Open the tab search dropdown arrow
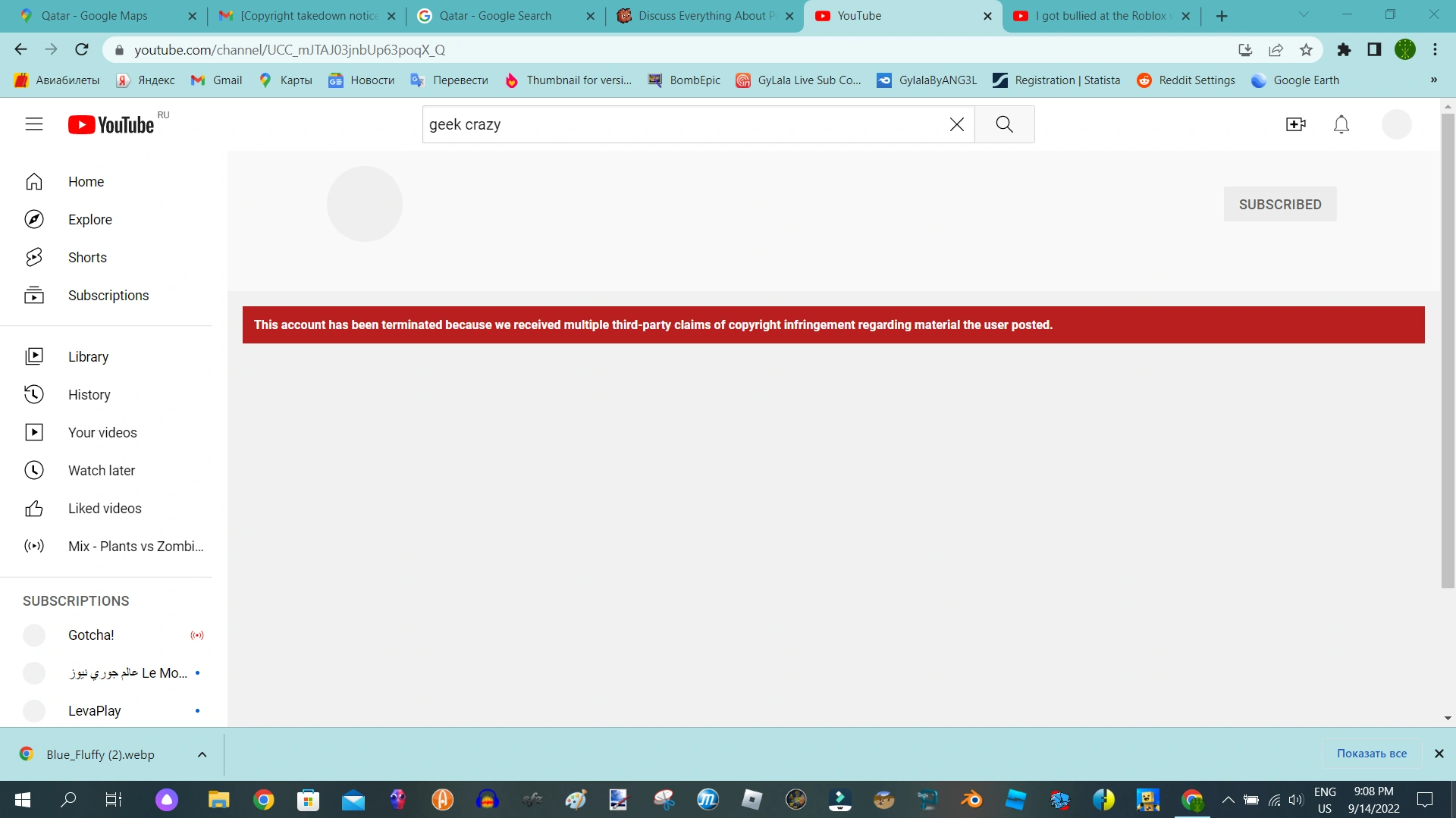1456x818 pixels. (1304, 15)
